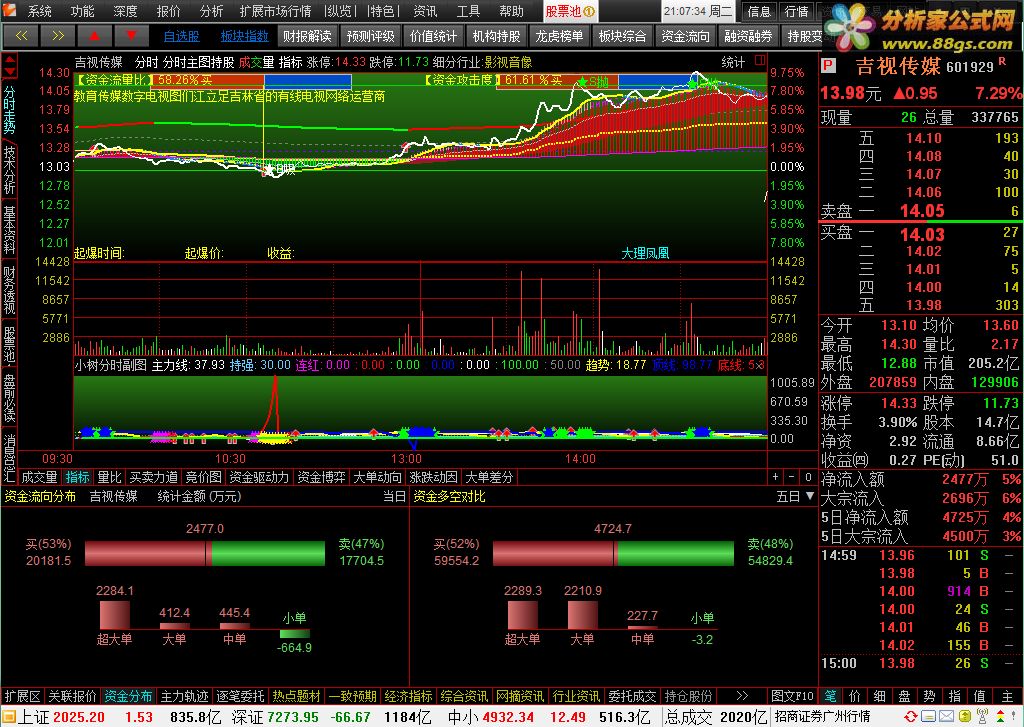1024x727 pixels.
Task: Switch to the 量比 chart tab
Action: click(x=110, y=477)
